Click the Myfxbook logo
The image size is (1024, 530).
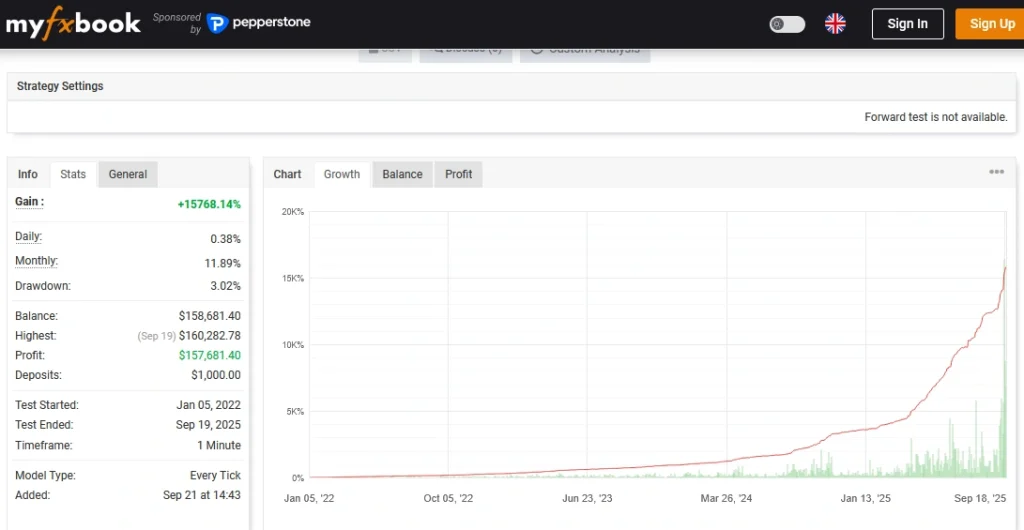click(73, 24)
